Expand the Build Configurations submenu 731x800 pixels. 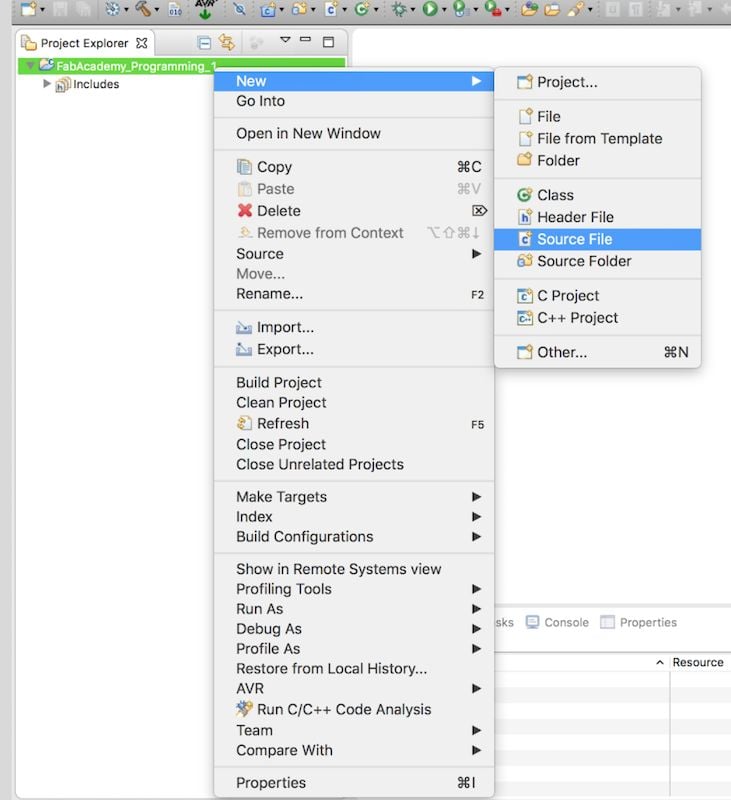click(x=354, y=537)
